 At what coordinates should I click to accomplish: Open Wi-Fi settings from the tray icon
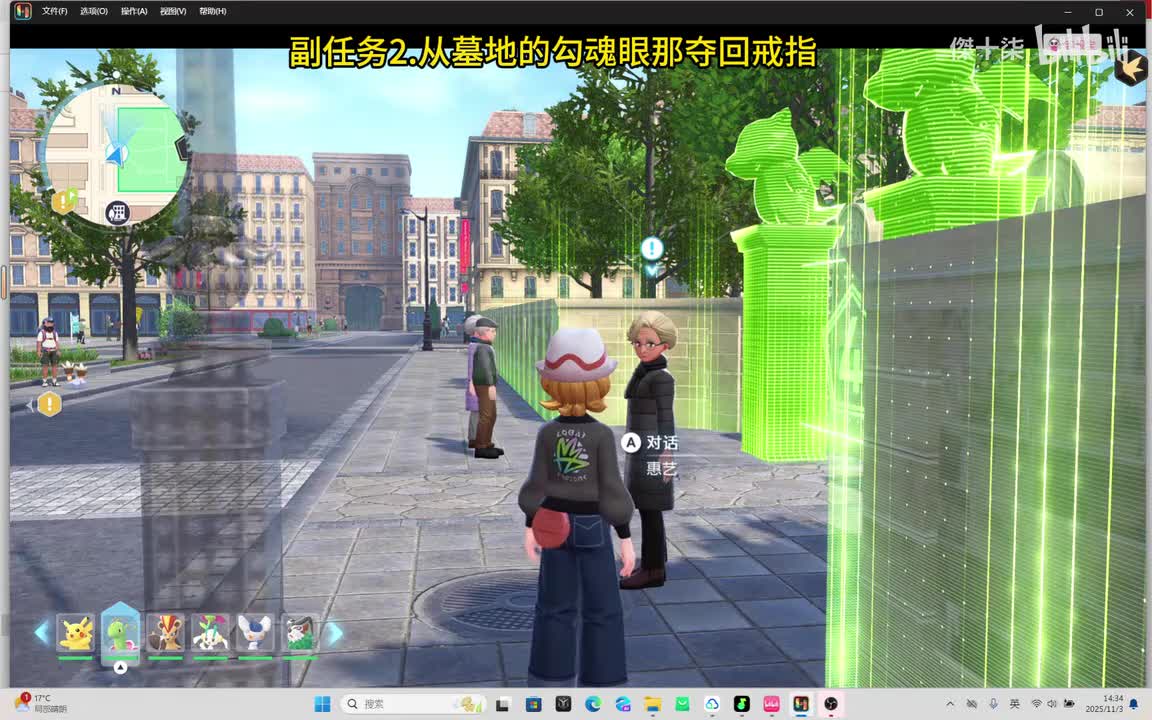[1037, 704]
